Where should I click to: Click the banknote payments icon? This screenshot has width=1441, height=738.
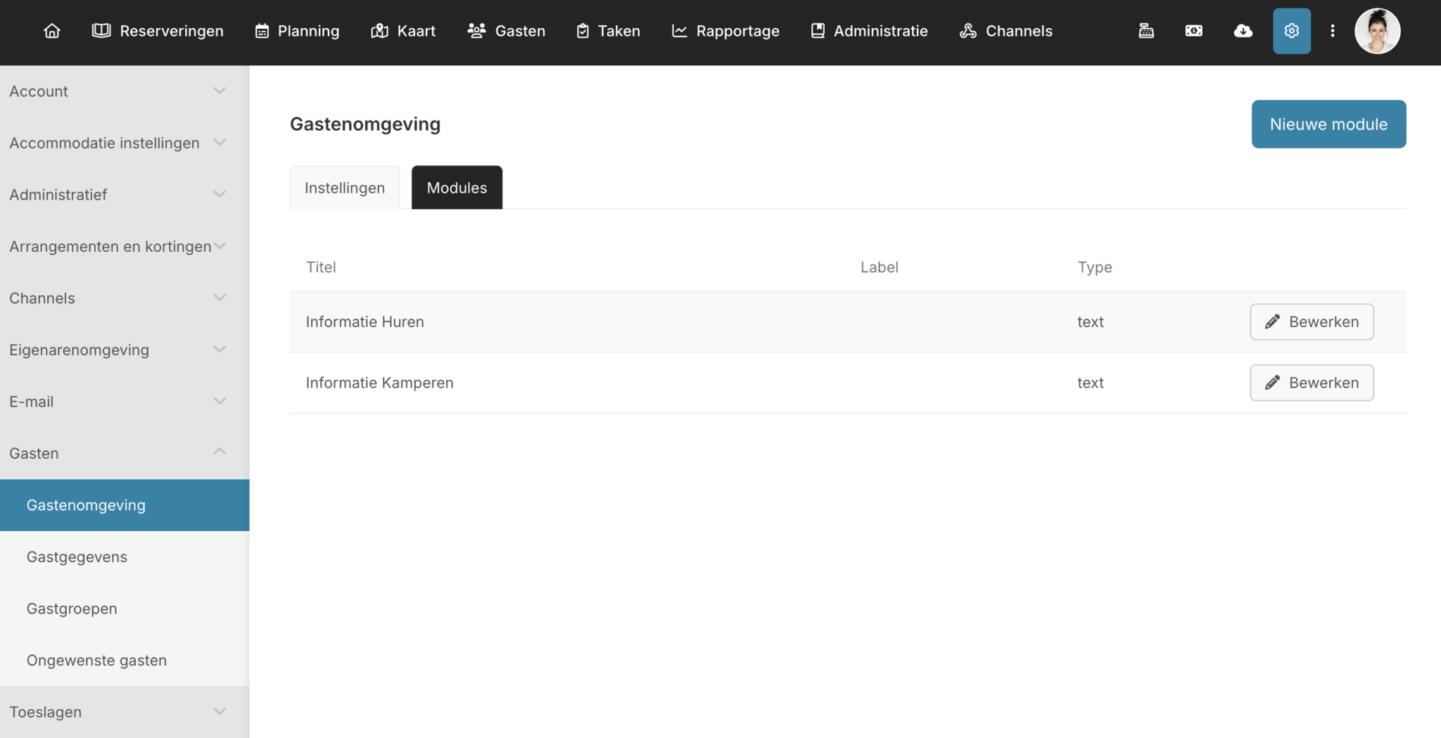(x=1194, y=31)
